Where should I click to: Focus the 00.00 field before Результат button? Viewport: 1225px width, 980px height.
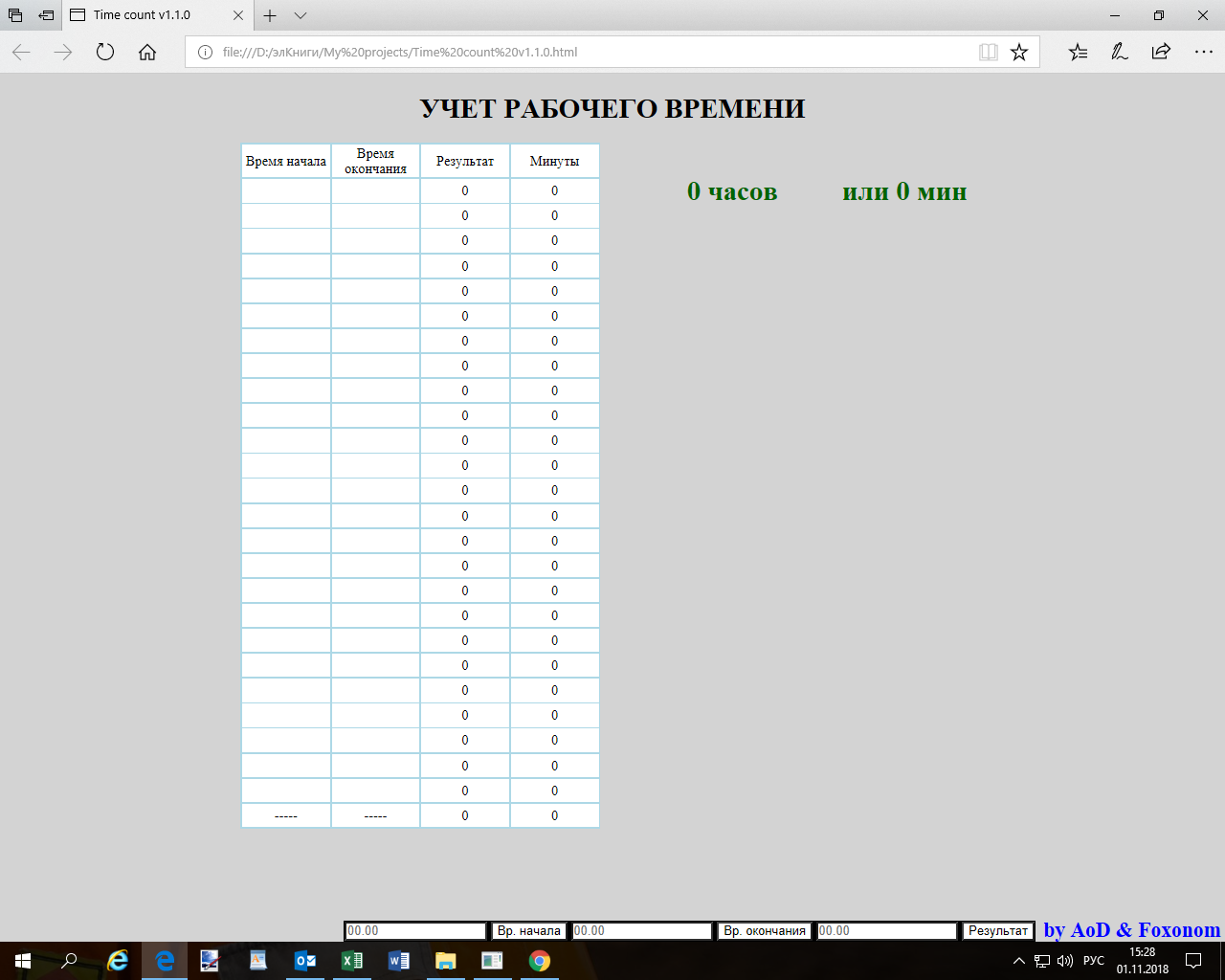[x=887, y=931]
